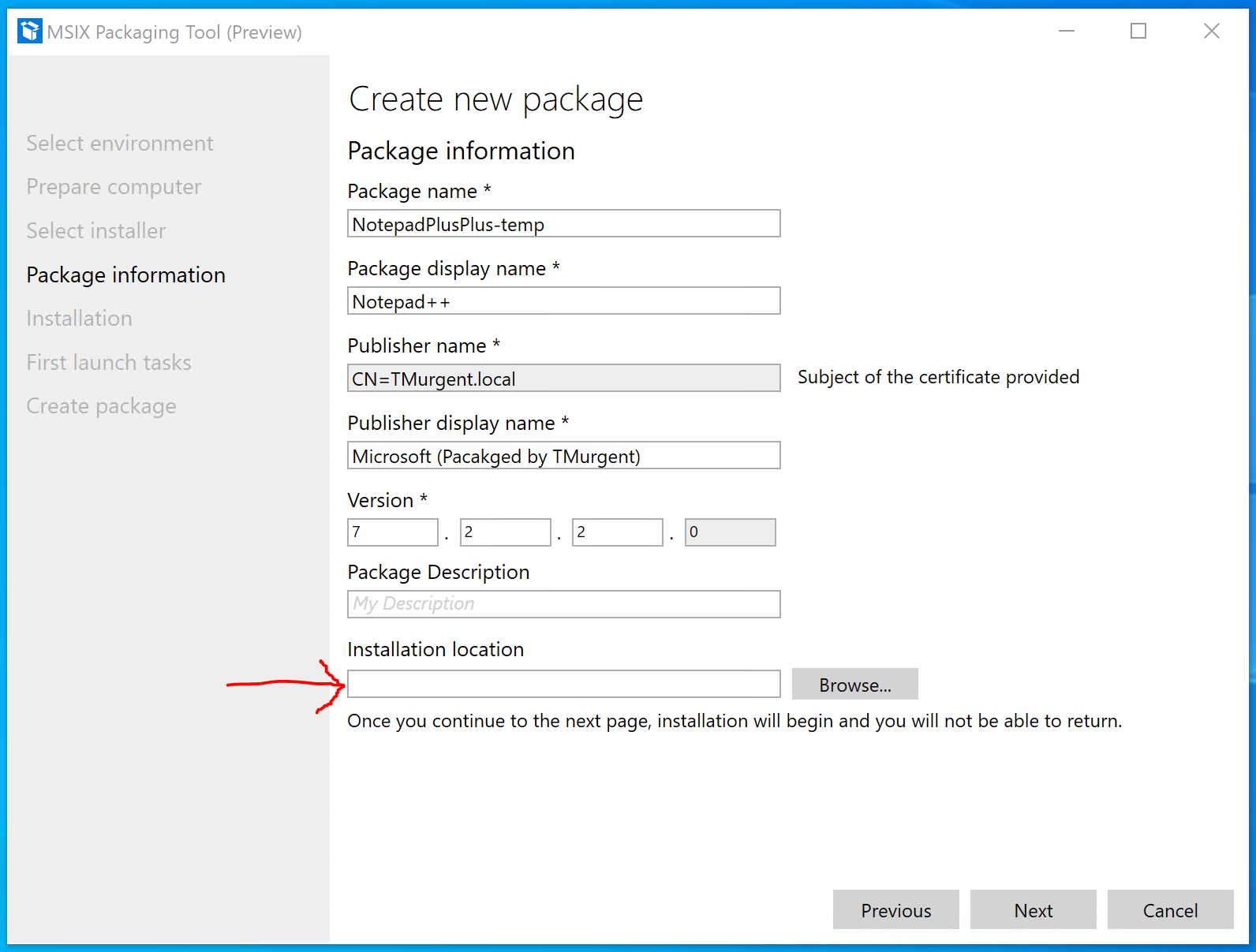Click 'Subject of the certificate provided' text

coord(939,377)
